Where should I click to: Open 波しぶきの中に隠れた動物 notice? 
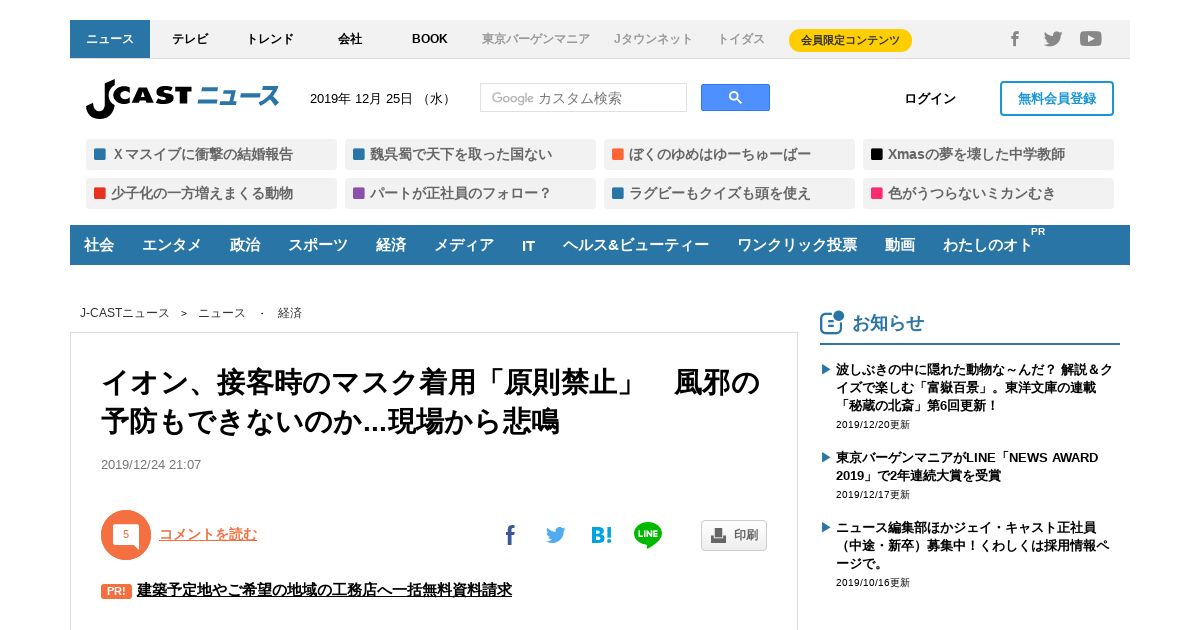coord(974,387)
